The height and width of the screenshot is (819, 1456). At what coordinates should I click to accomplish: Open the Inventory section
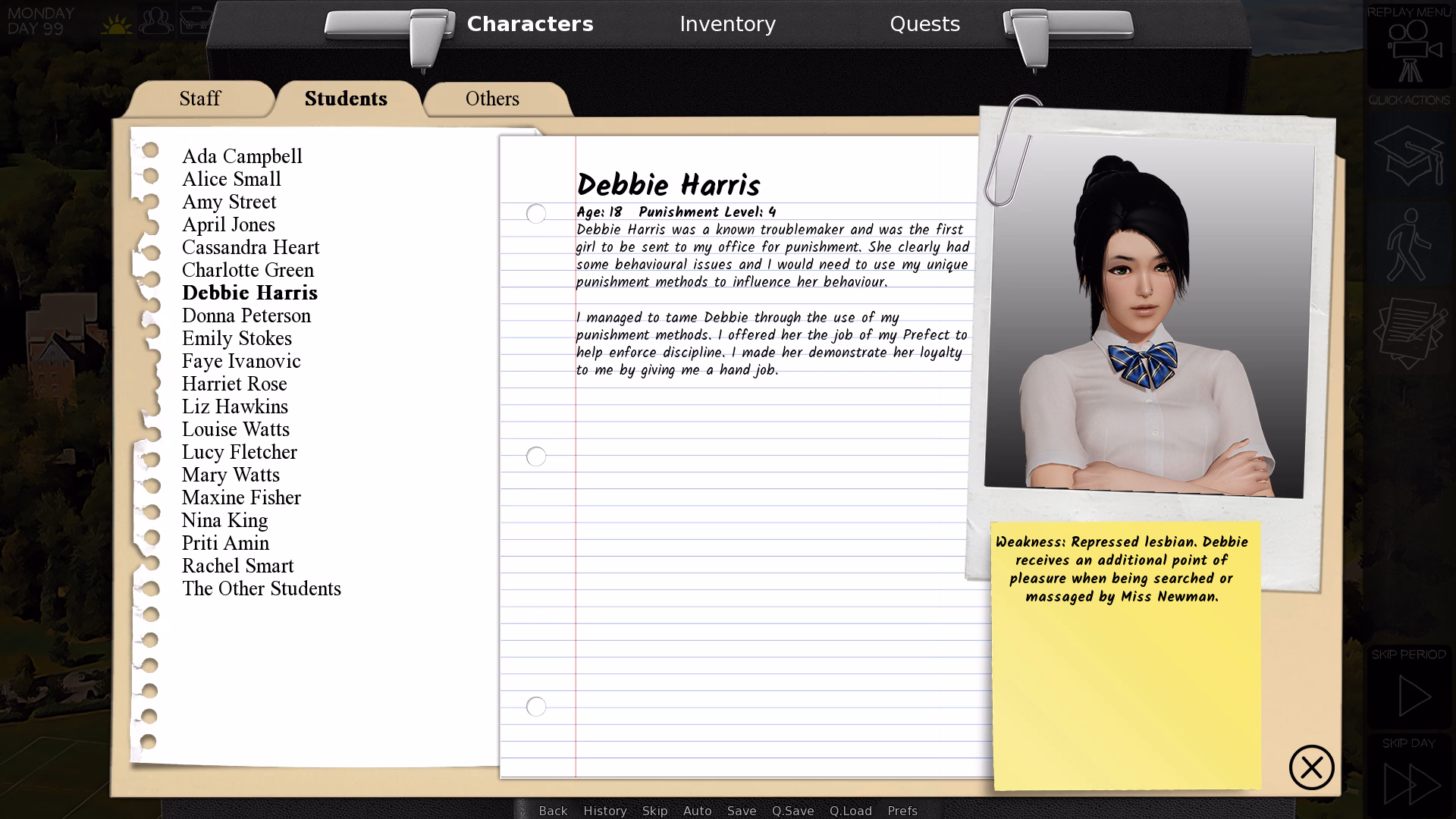tap(727, 24)
